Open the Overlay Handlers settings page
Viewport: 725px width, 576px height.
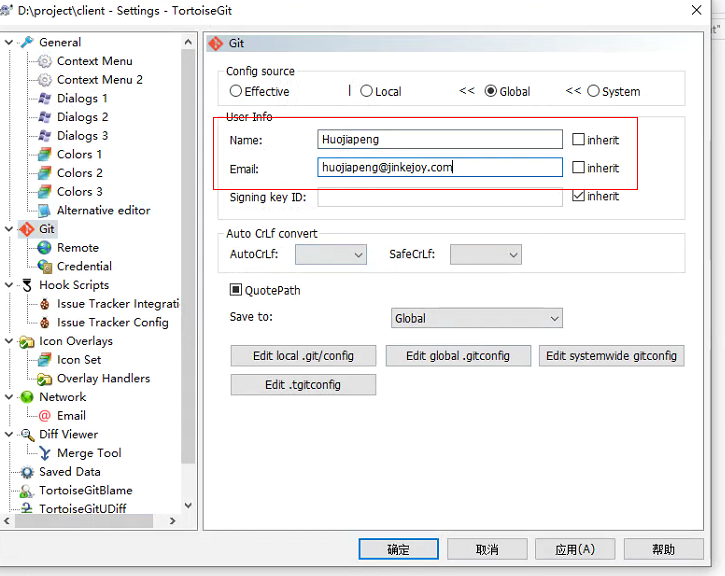click(x=104, y=379)
